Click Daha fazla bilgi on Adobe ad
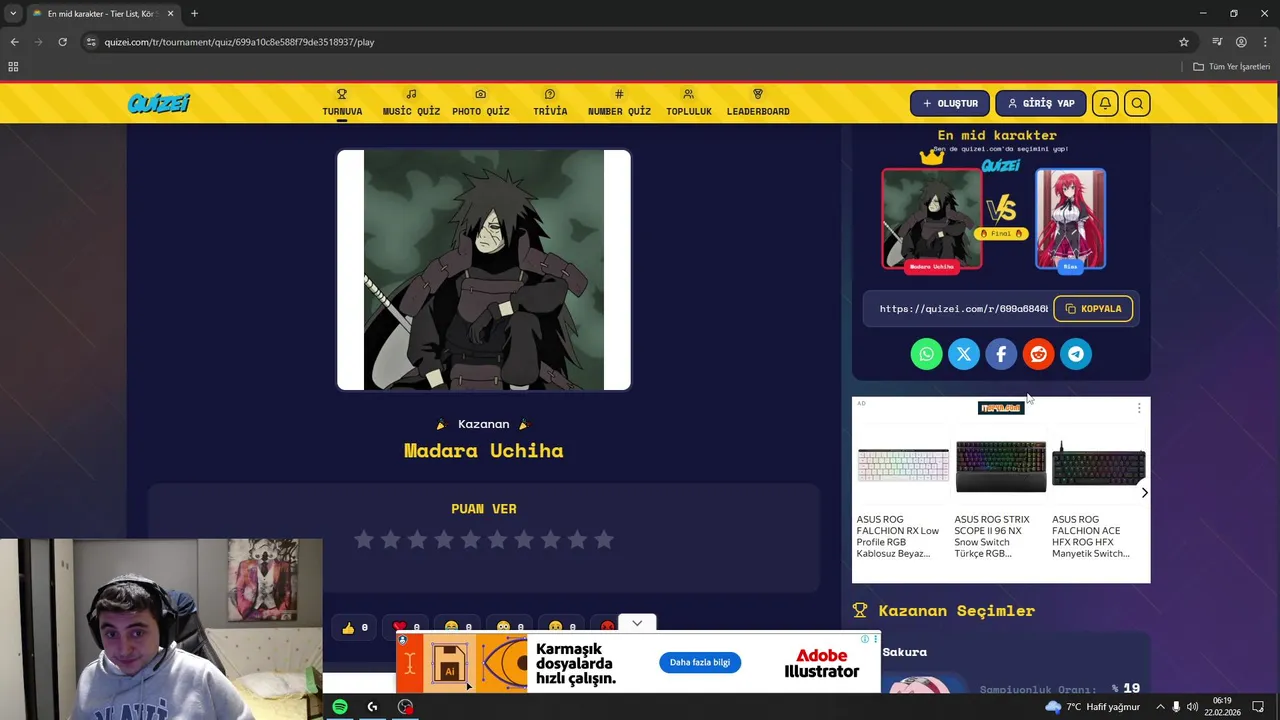The width and height of the screenshot is (1280, 720). point(700,662)
